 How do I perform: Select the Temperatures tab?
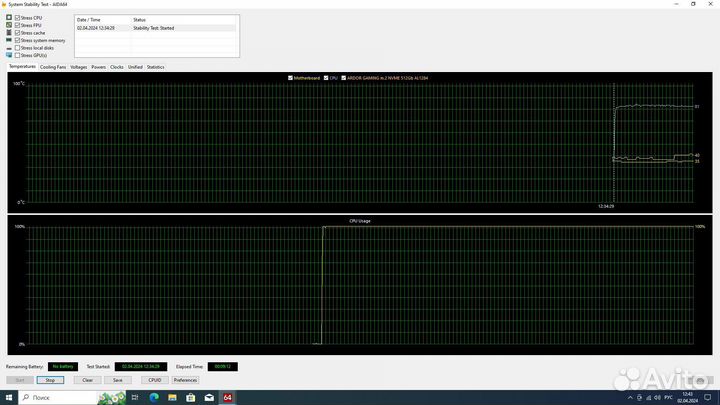coord(22,67)
